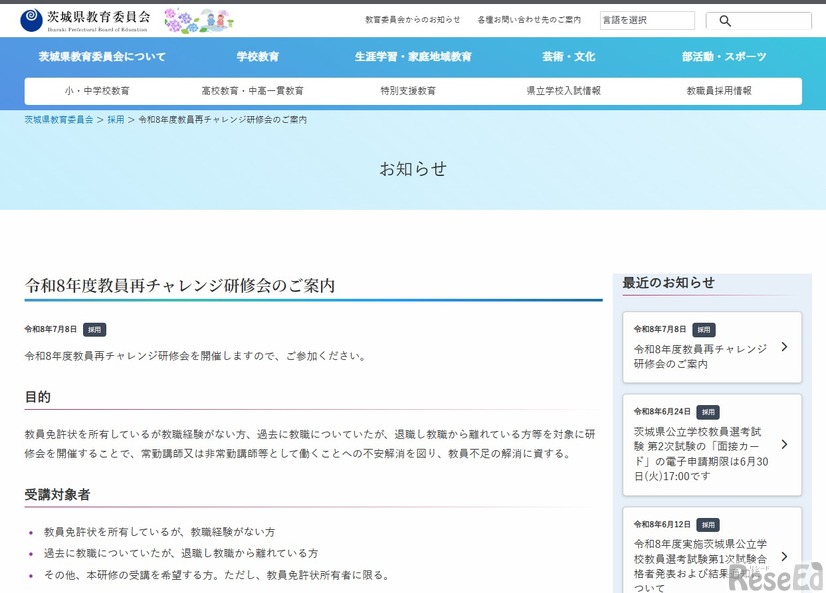Click bullet text starting その他、本研修の受講を希望する方

coord(218,575)
